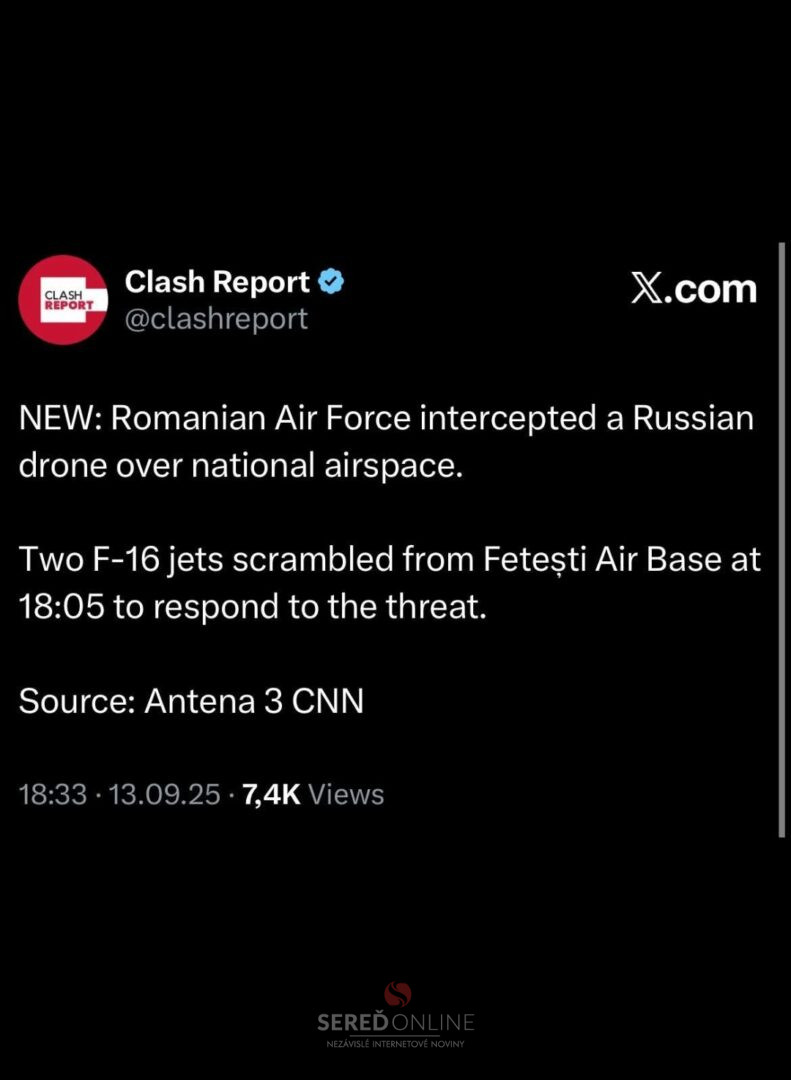The image size is (791, 1080).
Task: Click the 18:33 post timestamp
Action: 52,794
